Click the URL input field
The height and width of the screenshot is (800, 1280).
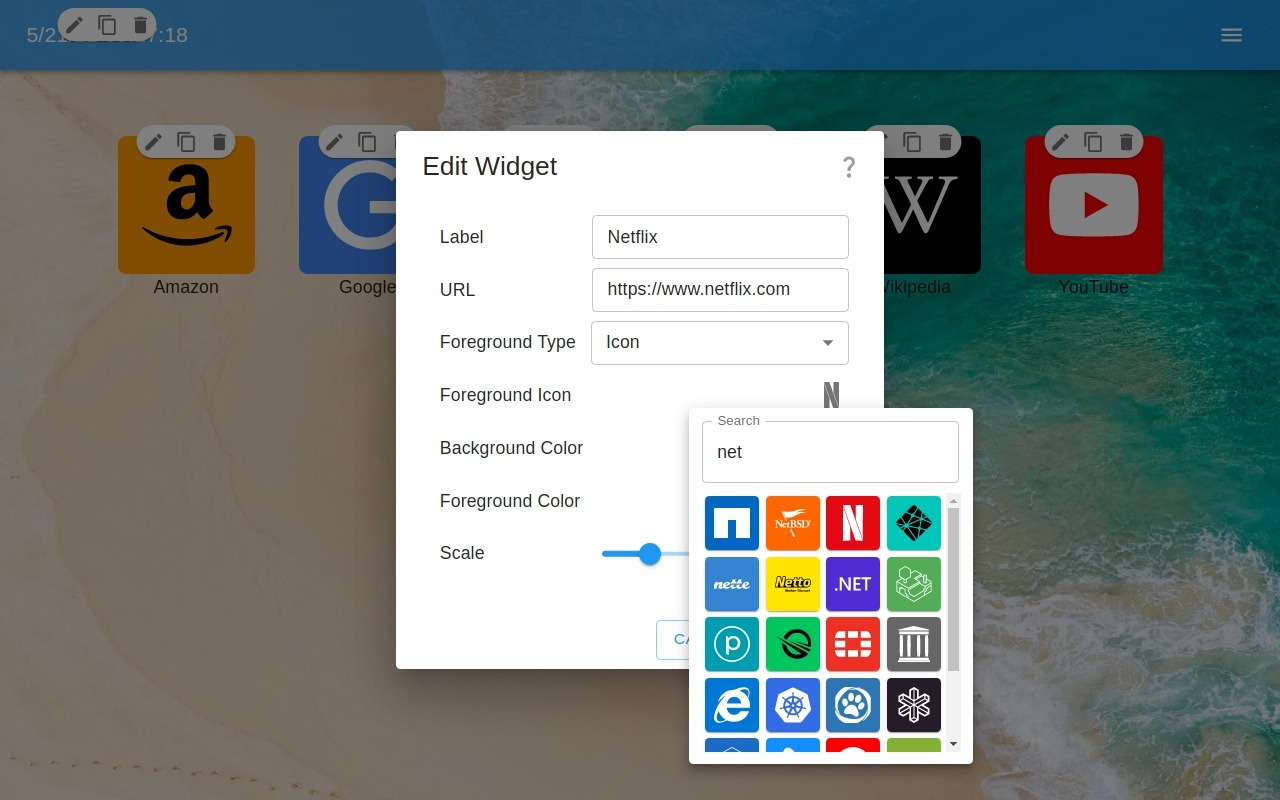720,290
